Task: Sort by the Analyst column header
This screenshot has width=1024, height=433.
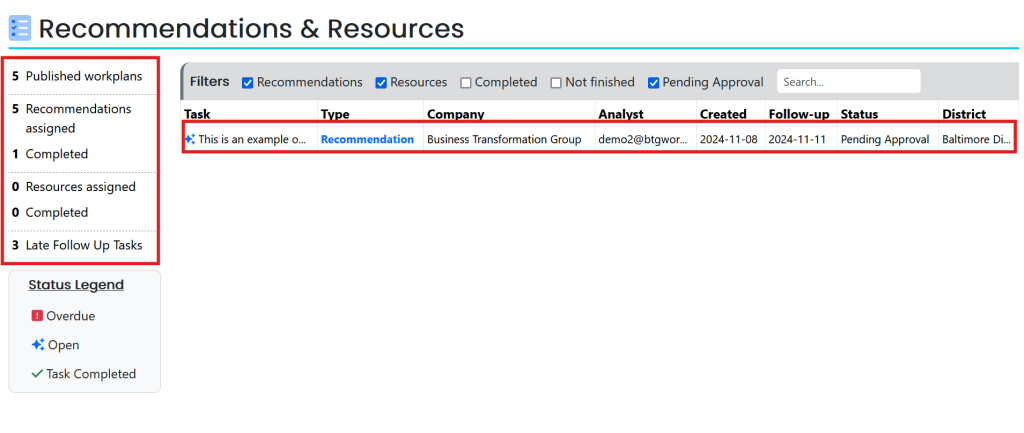Action: 621,115
